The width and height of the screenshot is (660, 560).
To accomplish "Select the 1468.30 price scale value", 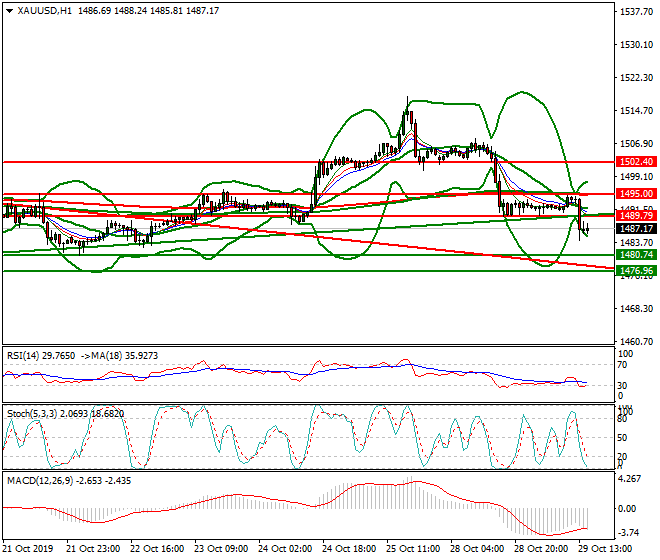I will click(x=636, y=309).
